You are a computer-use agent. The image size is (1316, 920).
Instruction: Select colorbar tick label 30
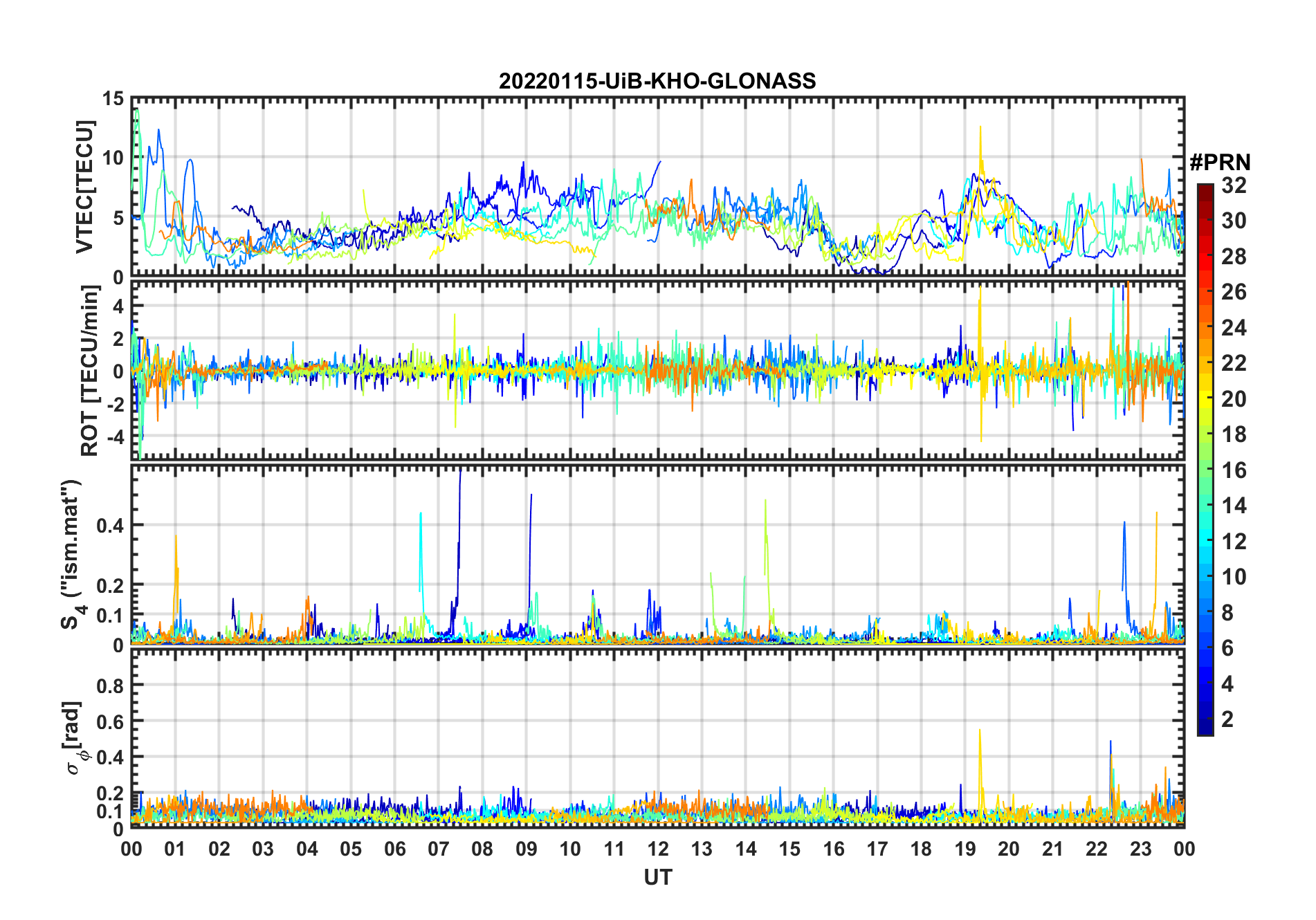coord(1234,221)
